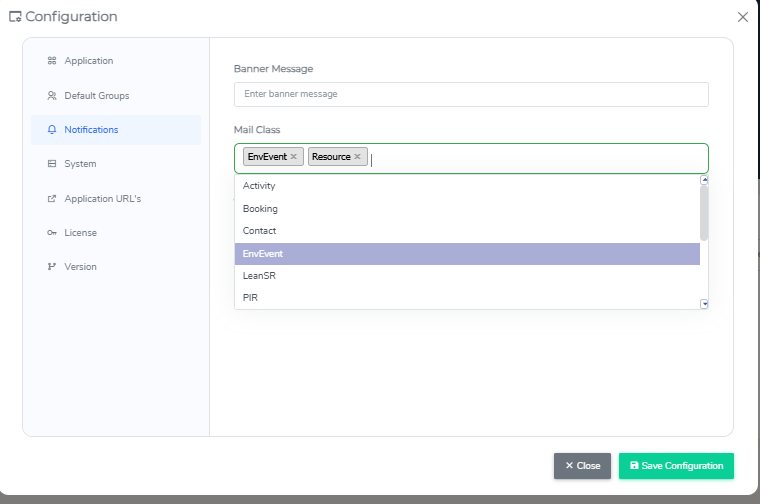The height and width of the screenshot is (504, 760).
Task: Pick the Contact option in dropdown
Action: pyautogui.click(x=260, y=231)
